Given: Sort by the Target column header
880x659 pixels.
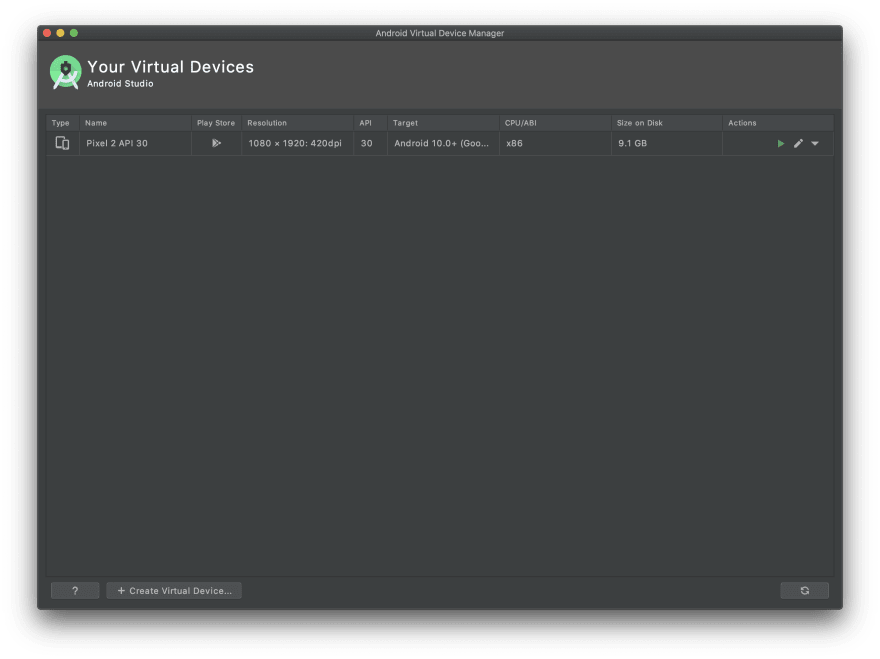Looking at the screenshot, I should (x=443, y=123).
